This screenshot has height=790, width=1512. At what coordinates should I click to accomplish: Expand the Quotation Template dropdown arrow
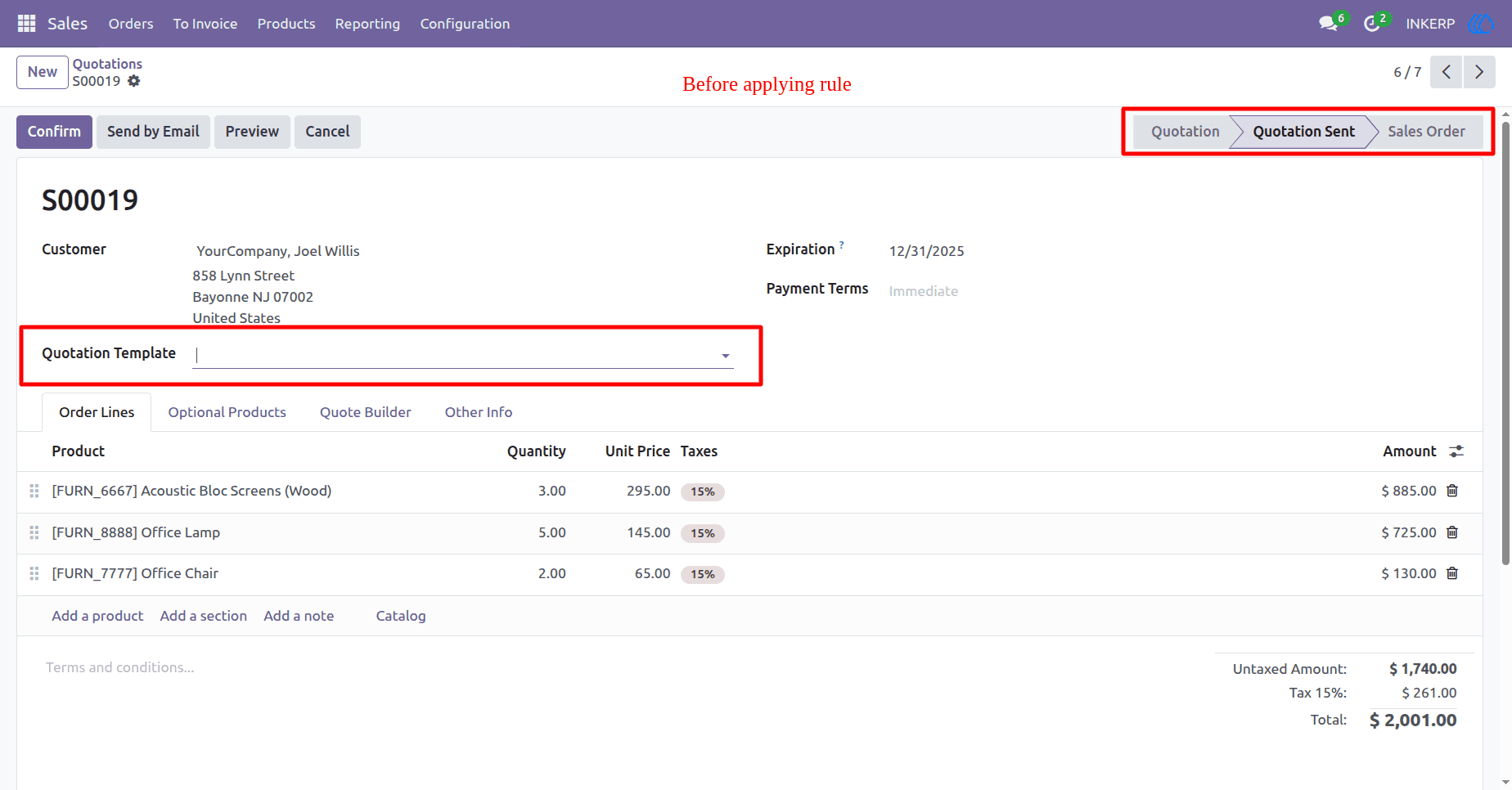click(x=726, y=356)
